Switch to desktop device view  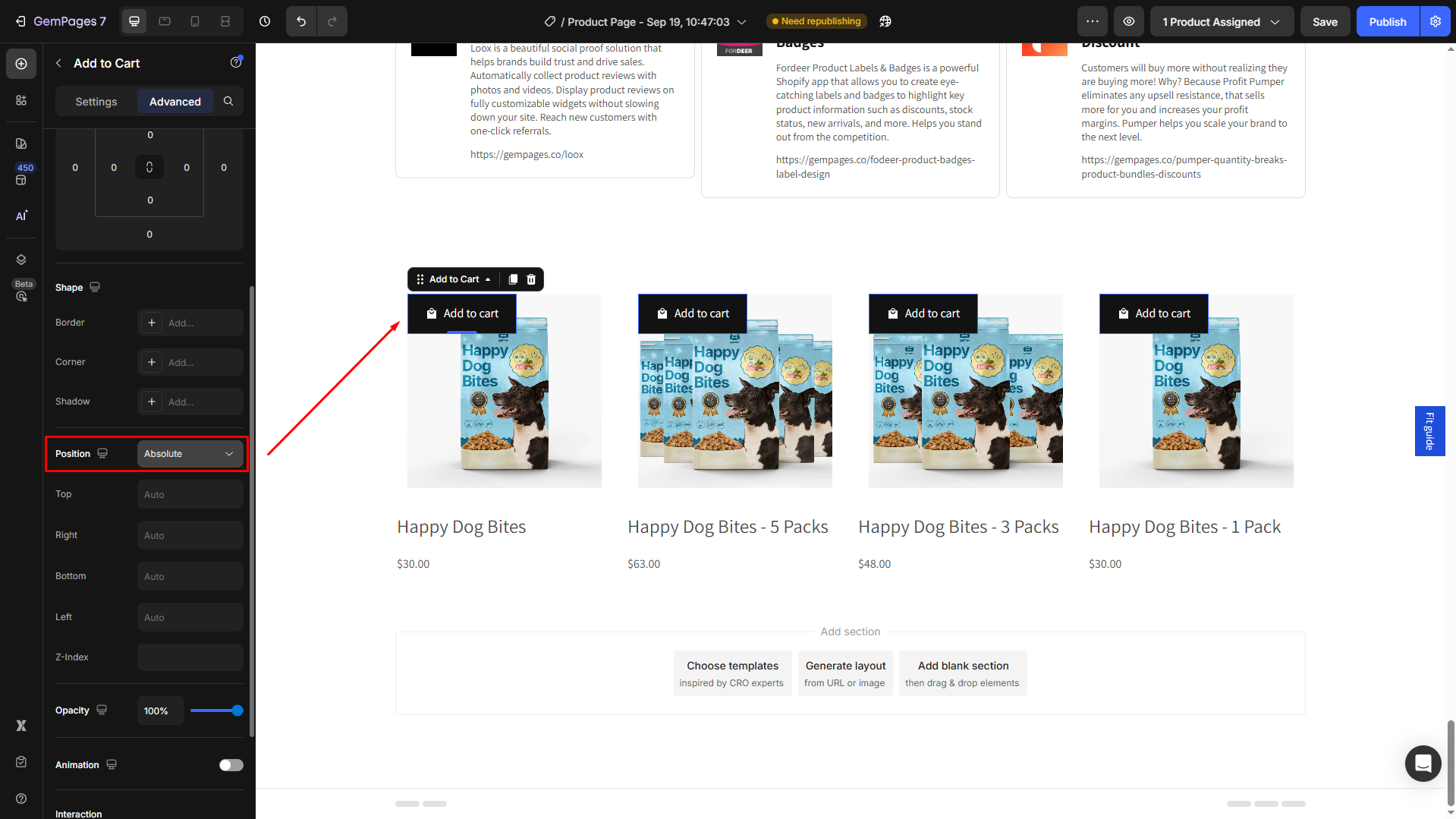coord(134,21)
